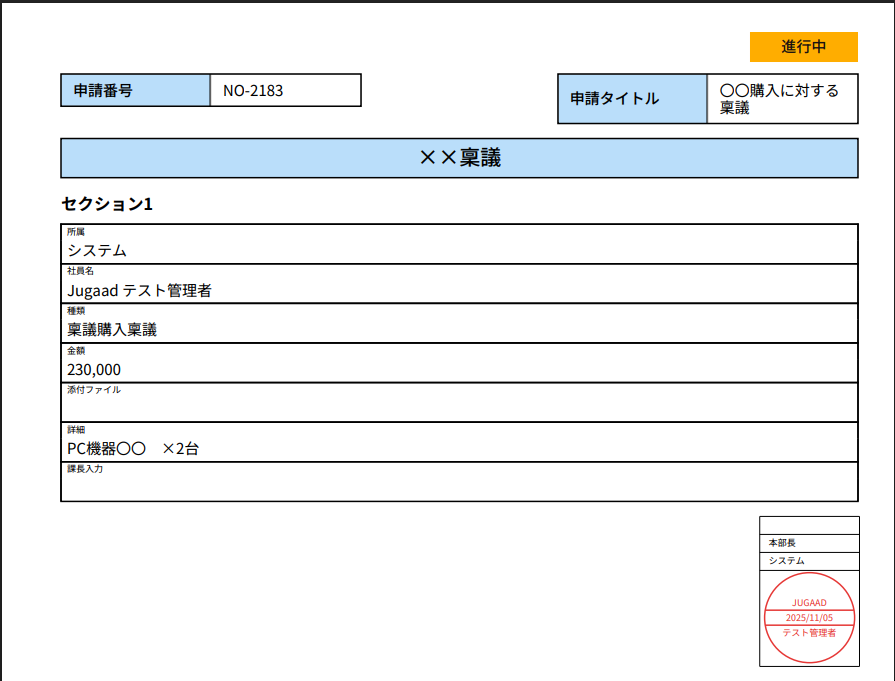Select the 詳細 field with PC機器 text
895x681 pixels.
tap(459, 442)
